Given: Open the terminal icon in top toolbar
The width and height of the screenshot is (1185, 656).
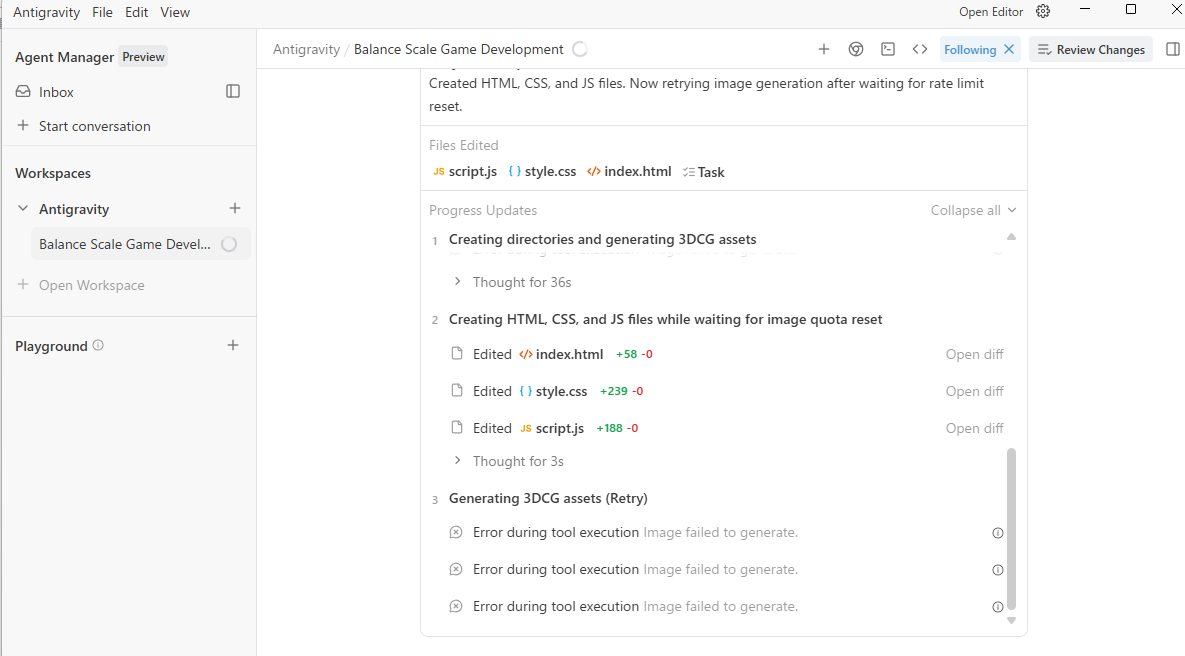Looking at the screenshot, I should [x=888, y=49].
